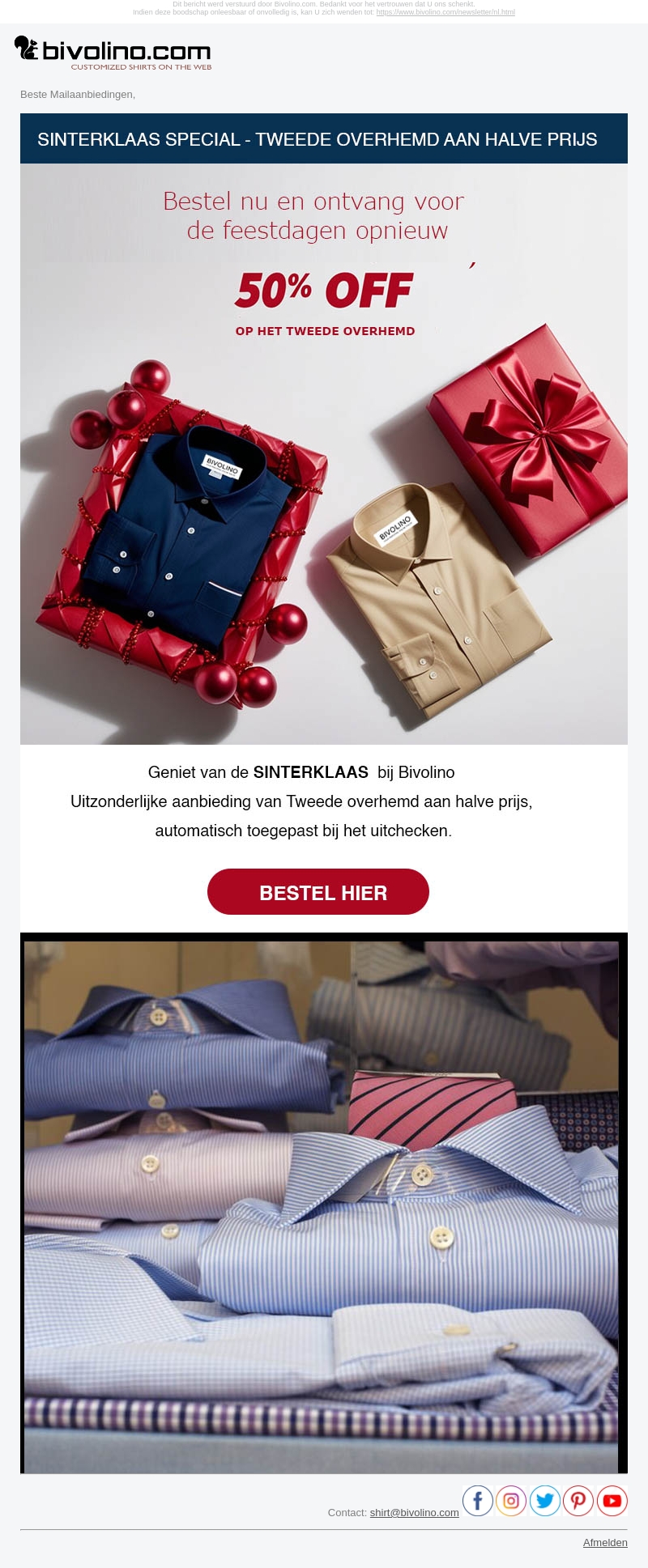Click the 50% OFF promotional text

pos(324,290)
